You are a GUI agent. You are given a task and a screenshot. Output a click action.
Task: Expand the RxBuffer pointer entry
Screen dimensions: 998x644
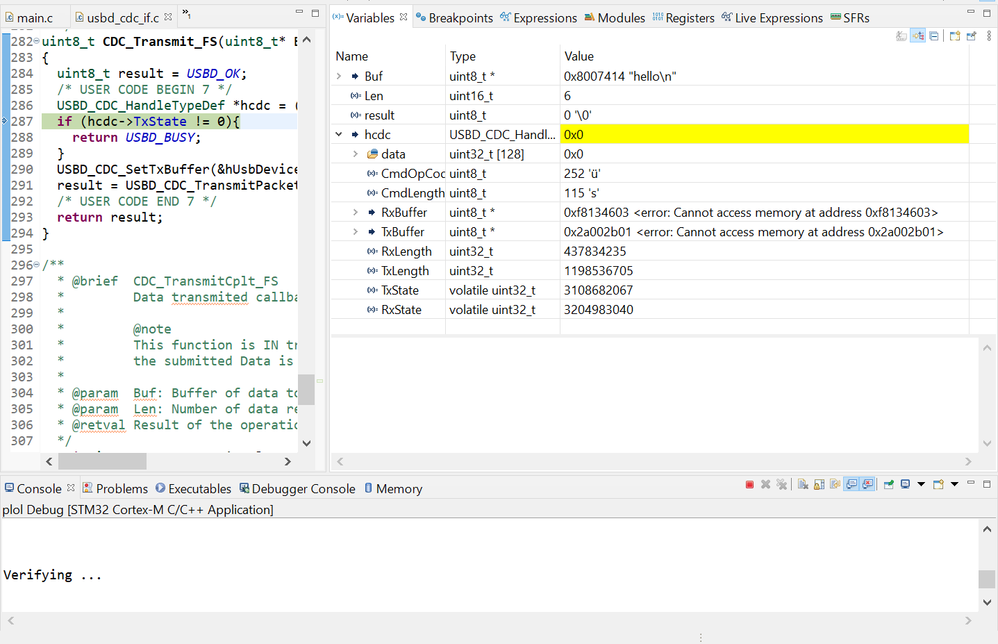click(357, 212)
